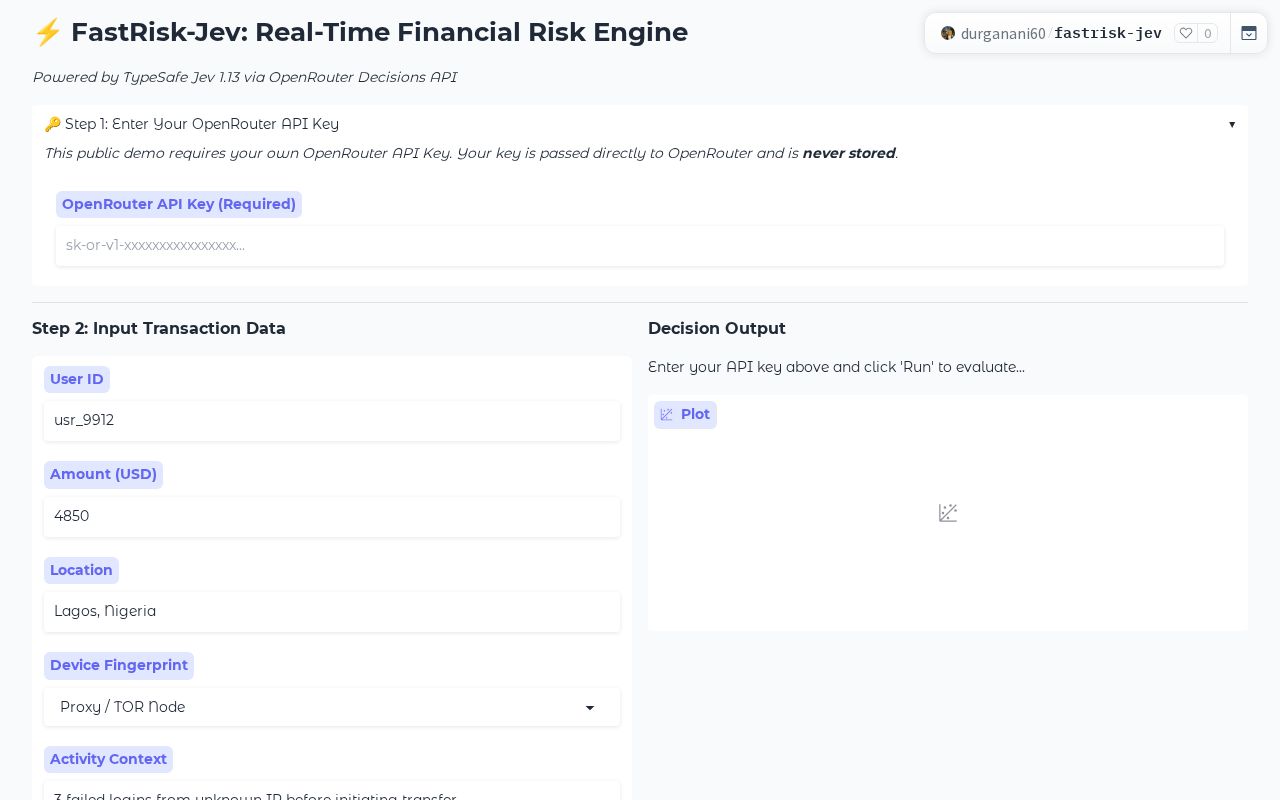This screenshot has height=800, width=1280.
Task: Click the 'Location' label
Action: click(81, 570)
